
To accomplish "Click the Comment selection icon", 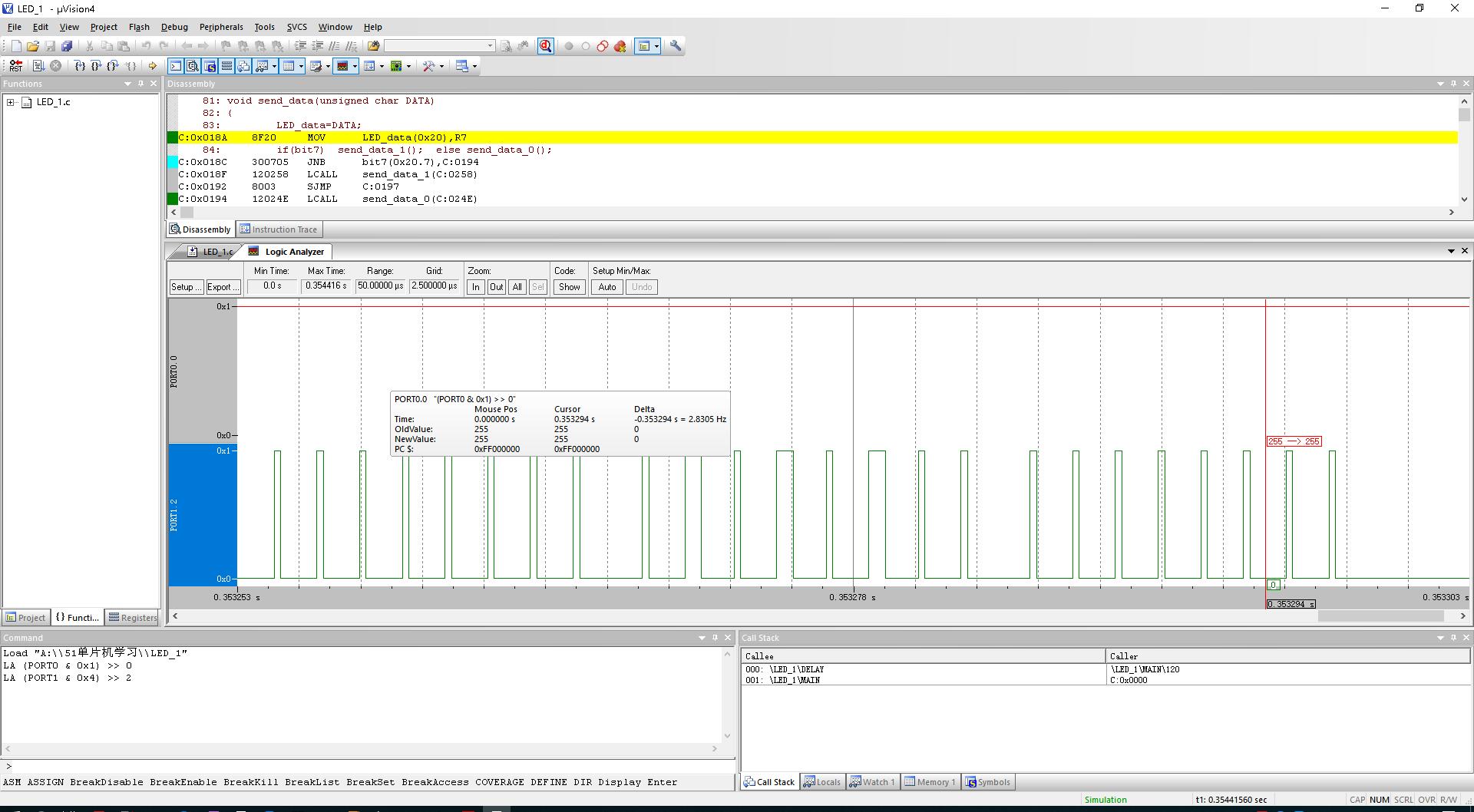I will pyautogui.click(x=334, y=46).
